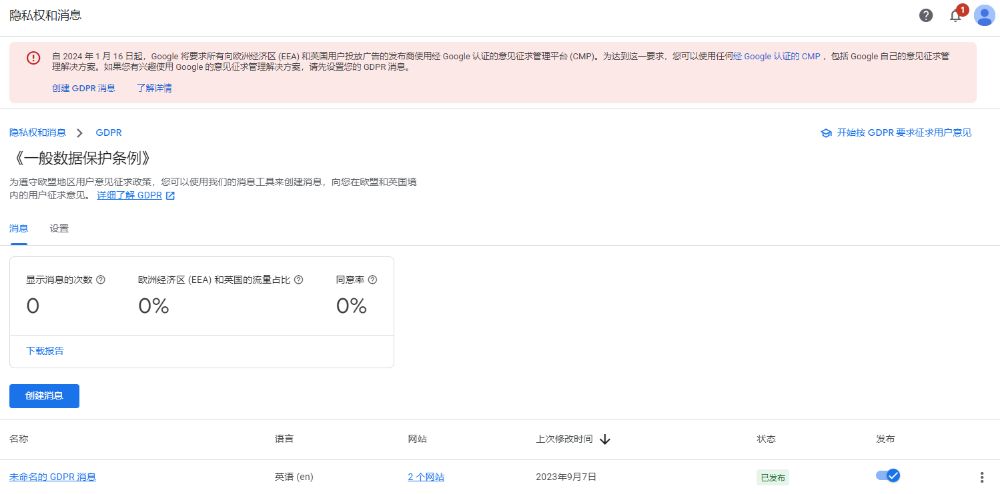The image size is (1000, 494).
Task: Go to 隐私权和消息 breadcrumb
Action: (37, 133)
